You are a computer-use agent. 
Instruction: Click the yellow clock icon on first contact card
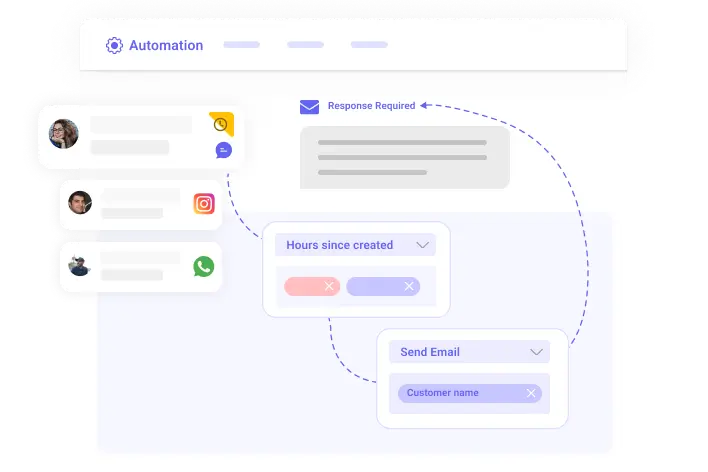pos(220,124)
